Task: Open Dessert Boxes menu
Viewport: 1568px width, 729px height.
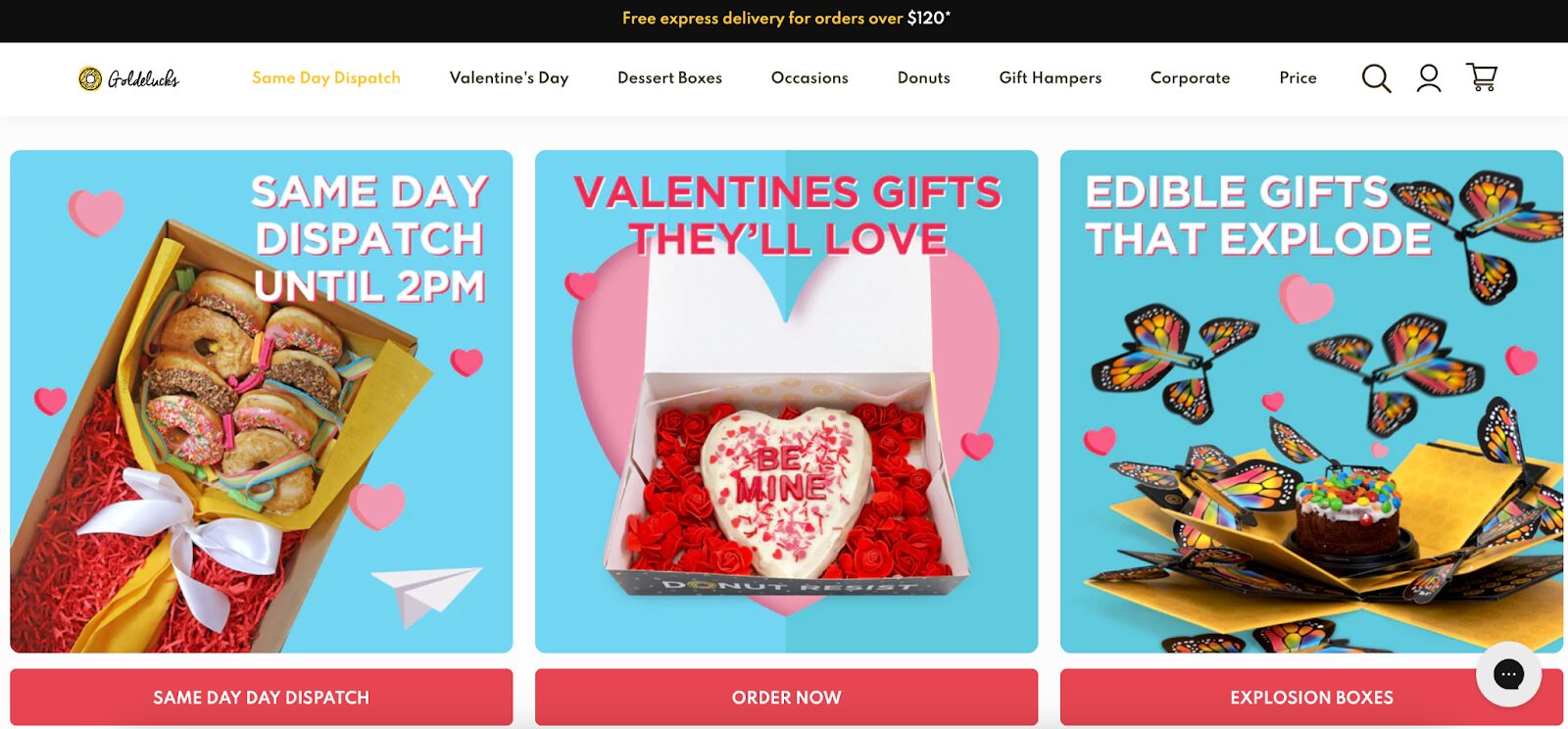Action: tap(669, 77)
